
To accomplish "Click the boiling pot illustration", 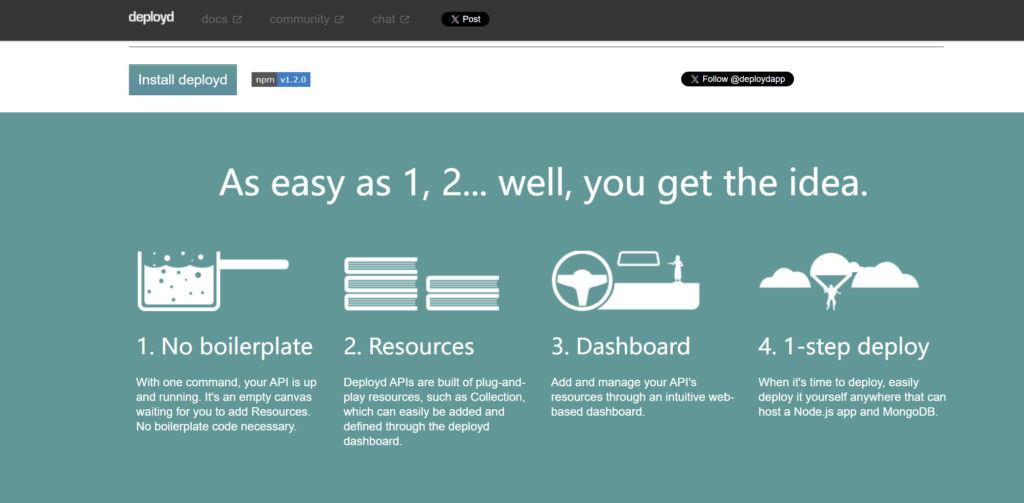I will click(x=211, y=280).
